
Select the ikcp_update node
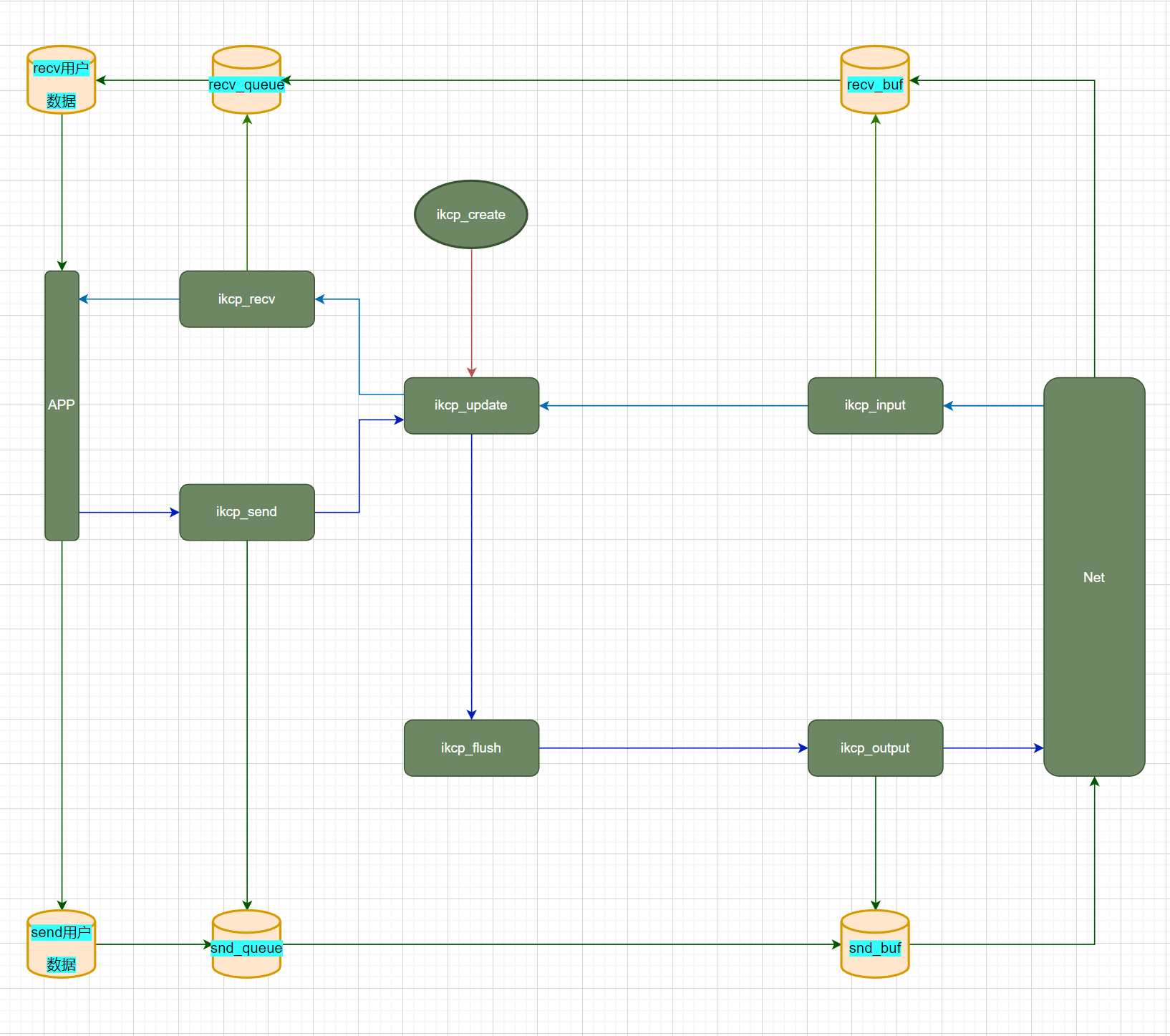click(470, 405)
